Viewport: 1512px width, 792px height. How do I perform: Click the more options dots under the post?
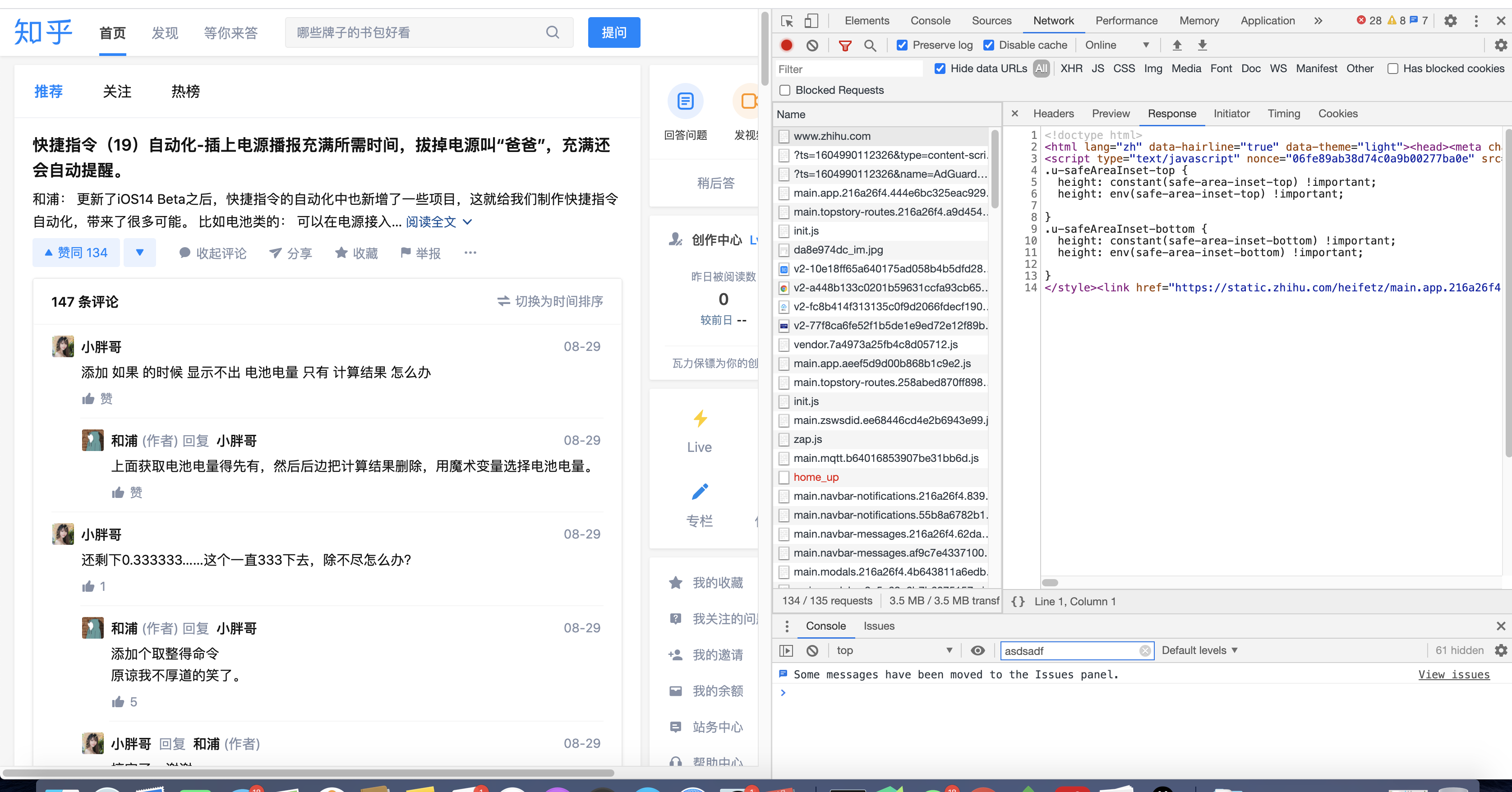tap(470, 253)
